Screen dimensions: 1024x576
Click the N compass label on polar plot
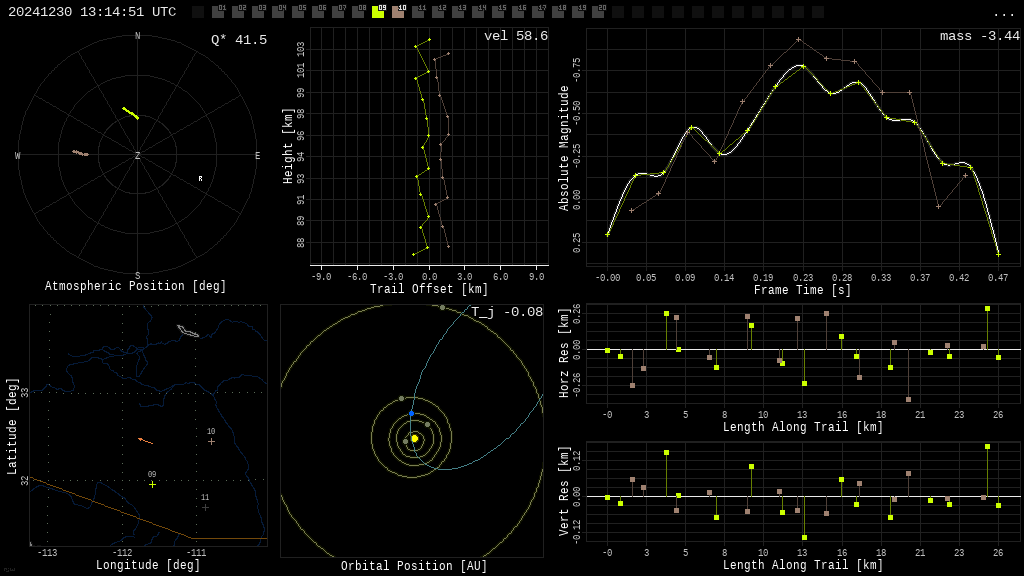(x=138, y=36)
